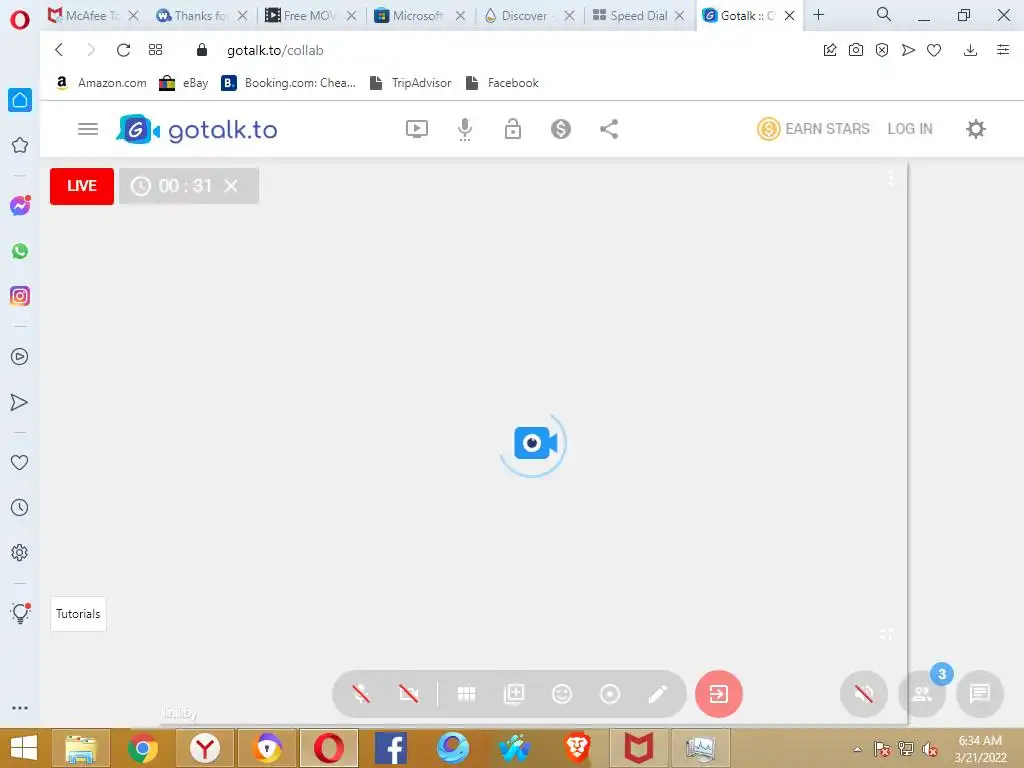This screenshot has height=768, width=1024.
Task: Bookmark page with the heart icon
Action: [934, 50]
